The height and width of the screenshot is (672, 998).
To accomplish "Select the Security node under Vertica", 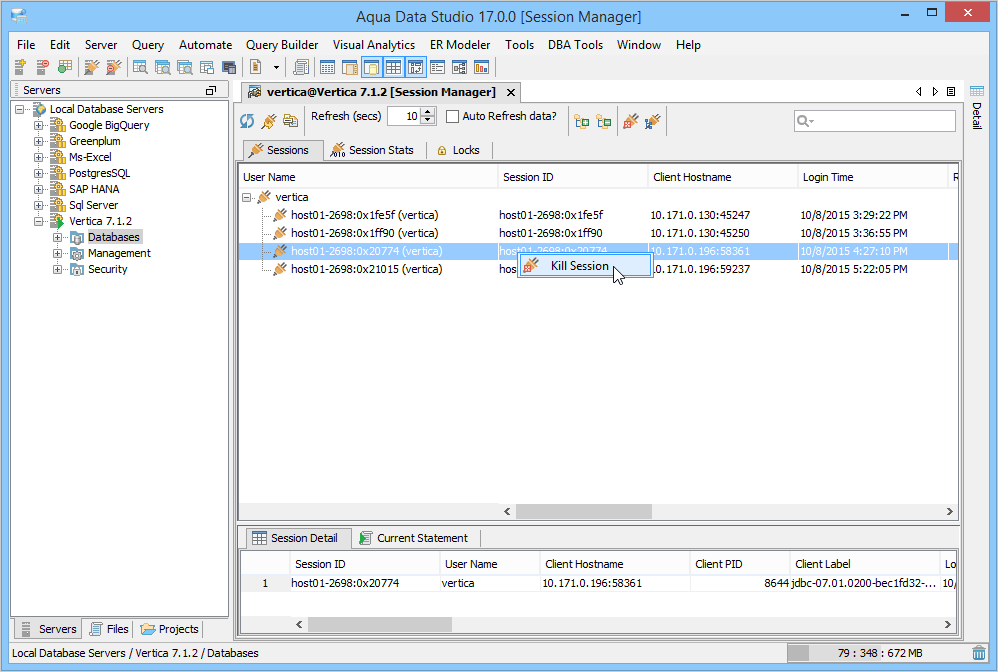I will pos(108,269).
